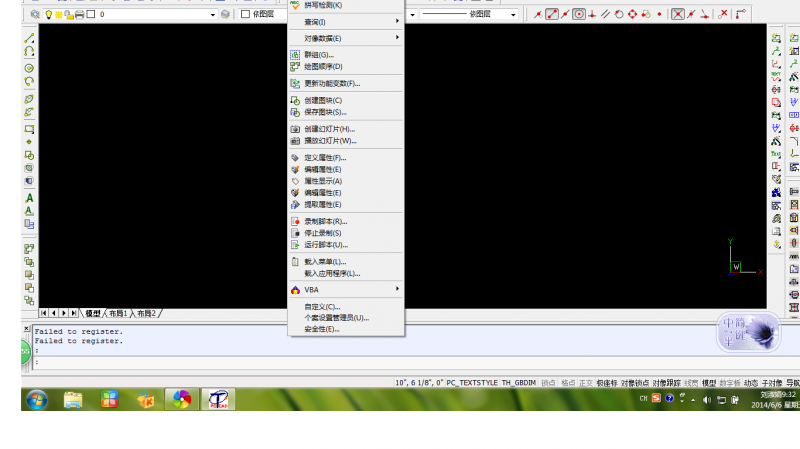Click the VBA menu icon

point(295,290)
